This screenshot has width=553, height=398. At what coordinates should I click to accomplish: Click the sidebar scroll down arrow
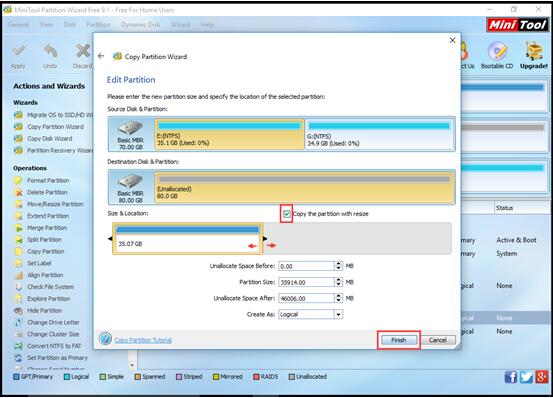click(132, 365)
